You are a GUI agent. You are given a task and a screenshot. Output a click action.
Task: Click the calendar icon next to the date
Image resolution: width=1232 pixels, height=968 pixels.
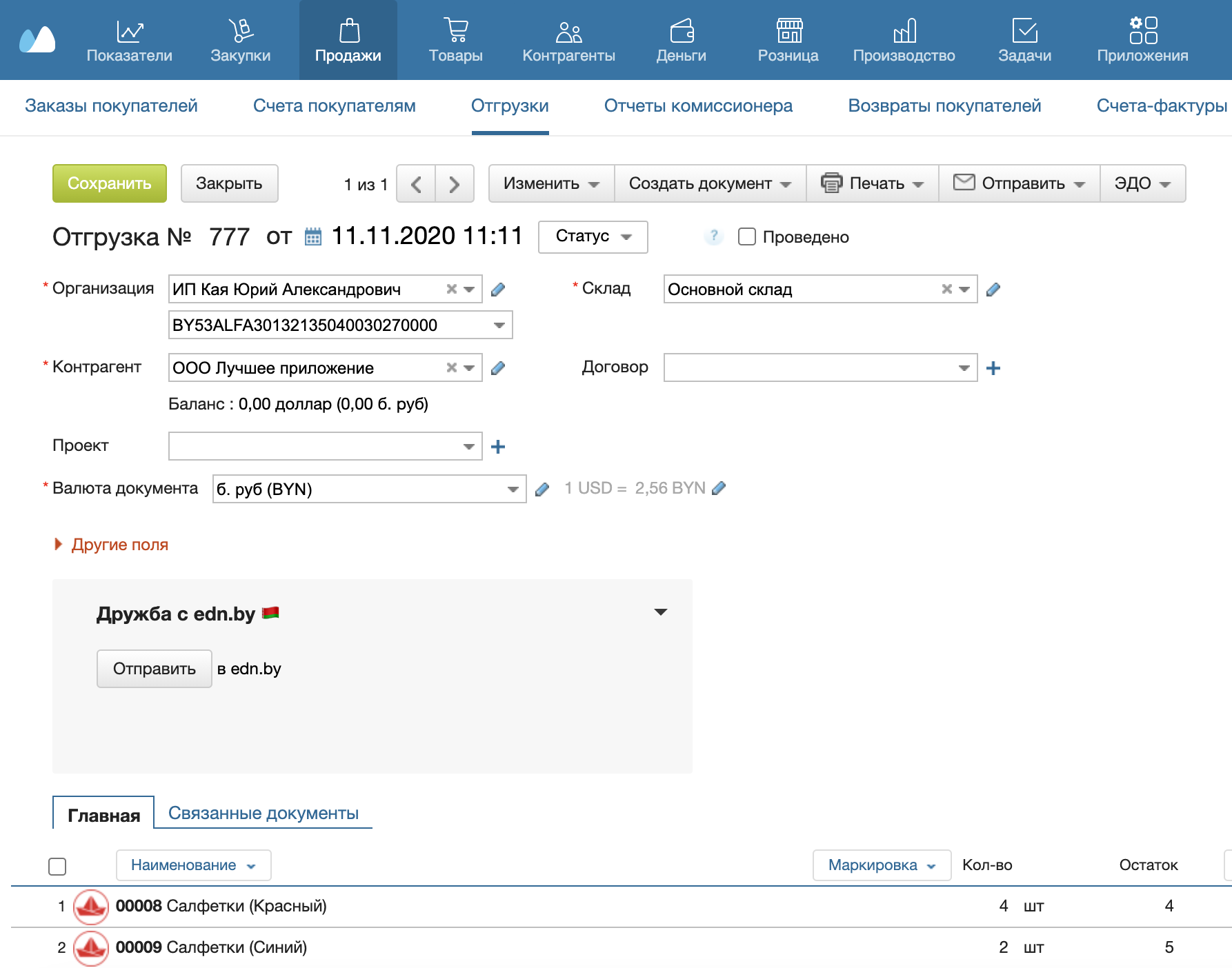click(x=313, y=236)
